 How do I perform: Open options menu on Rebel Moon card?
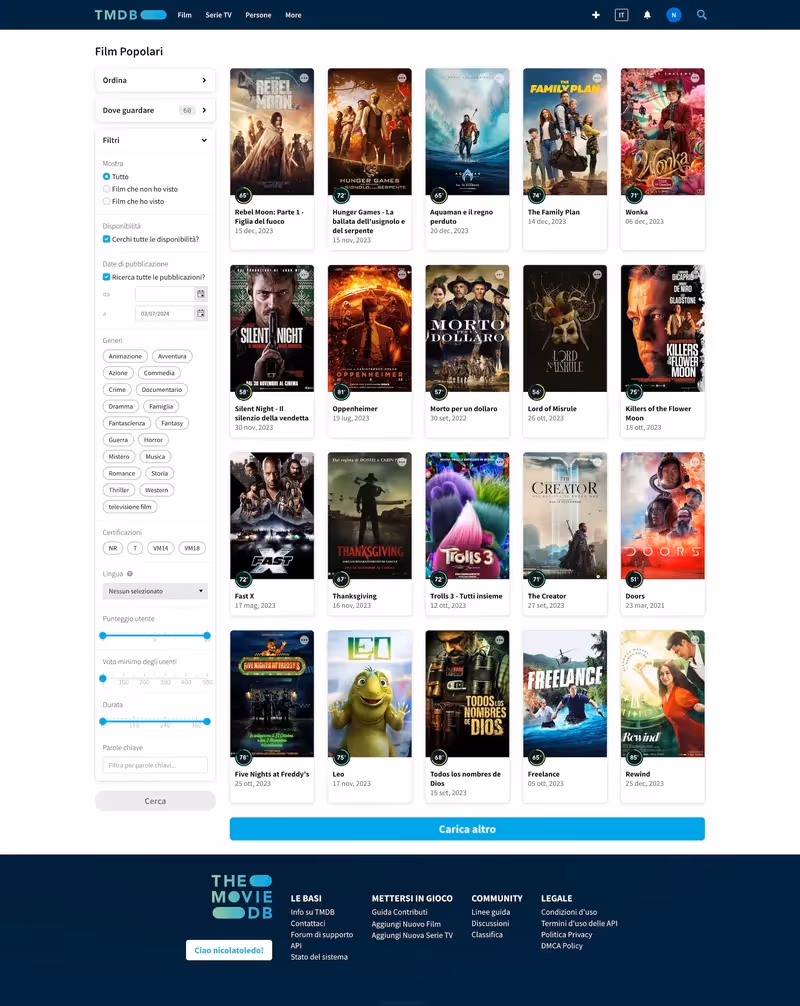point(304,78)
